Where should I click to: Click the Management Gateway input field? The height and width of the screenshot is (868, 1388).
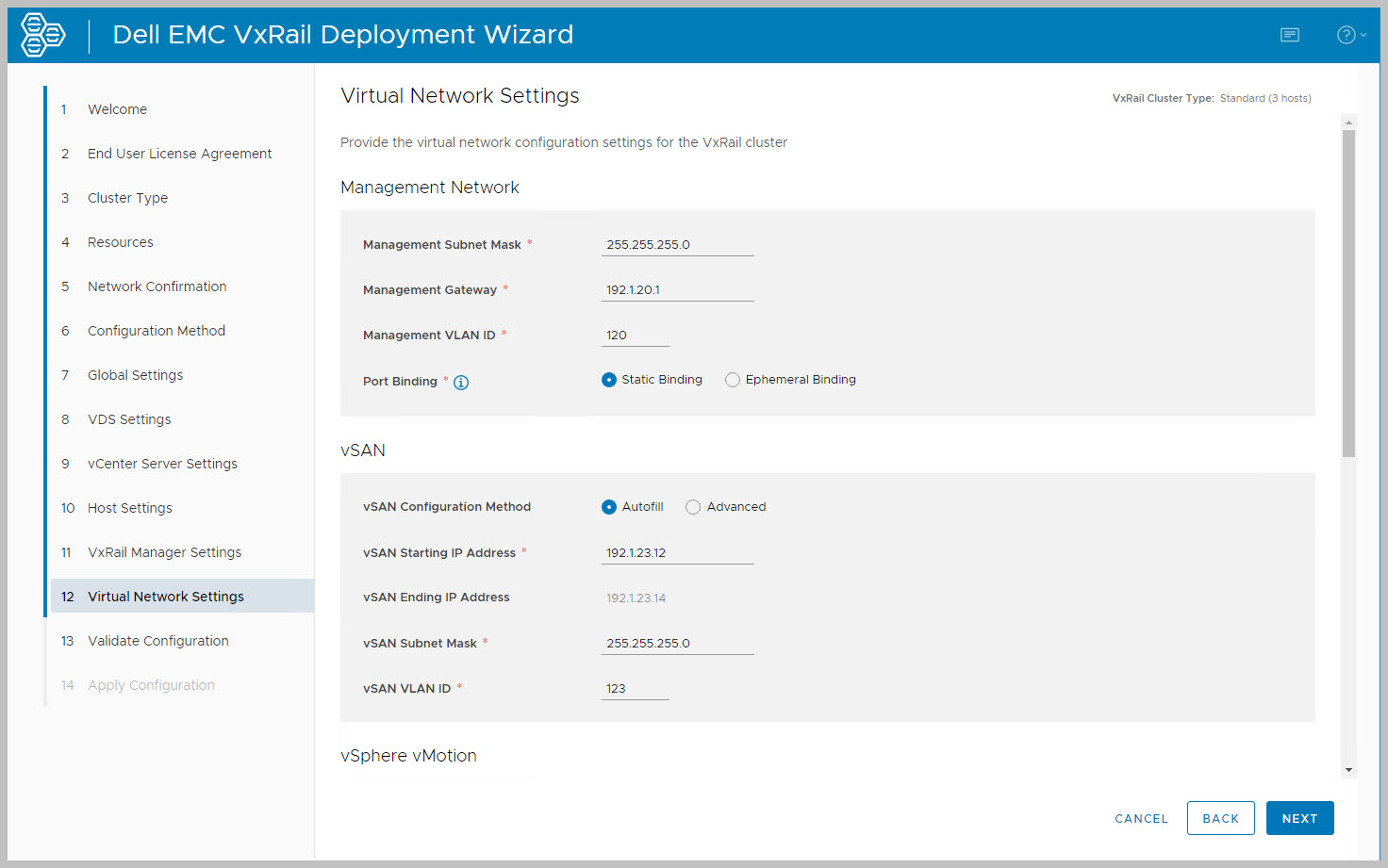(677, 290)
